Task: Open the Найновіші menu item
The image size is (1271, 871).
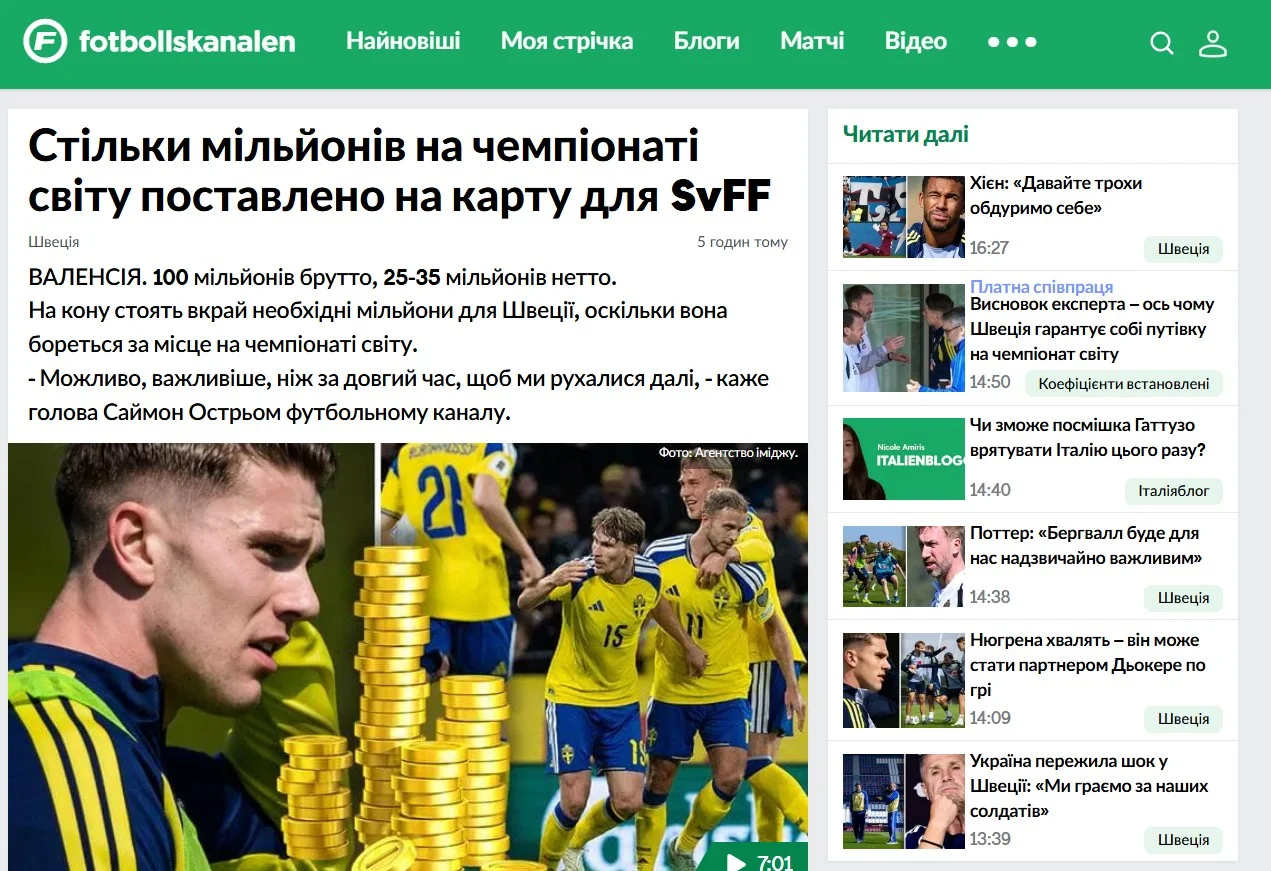Action: pyautogui.click(x=403, y=41)
